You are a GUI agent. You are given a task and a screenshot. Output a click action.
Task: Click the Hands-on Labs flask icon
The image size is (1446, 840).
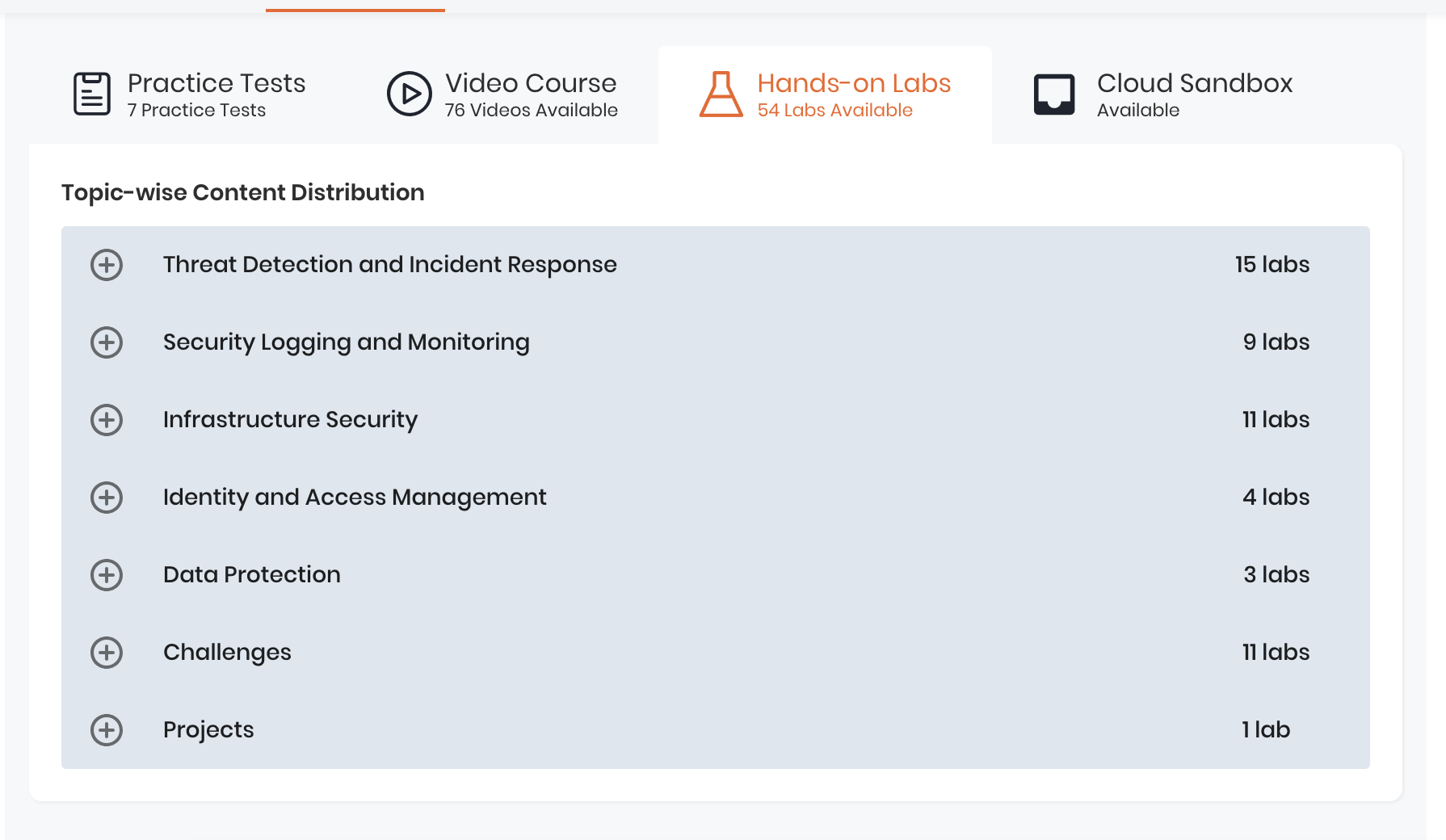click(721, 94)
